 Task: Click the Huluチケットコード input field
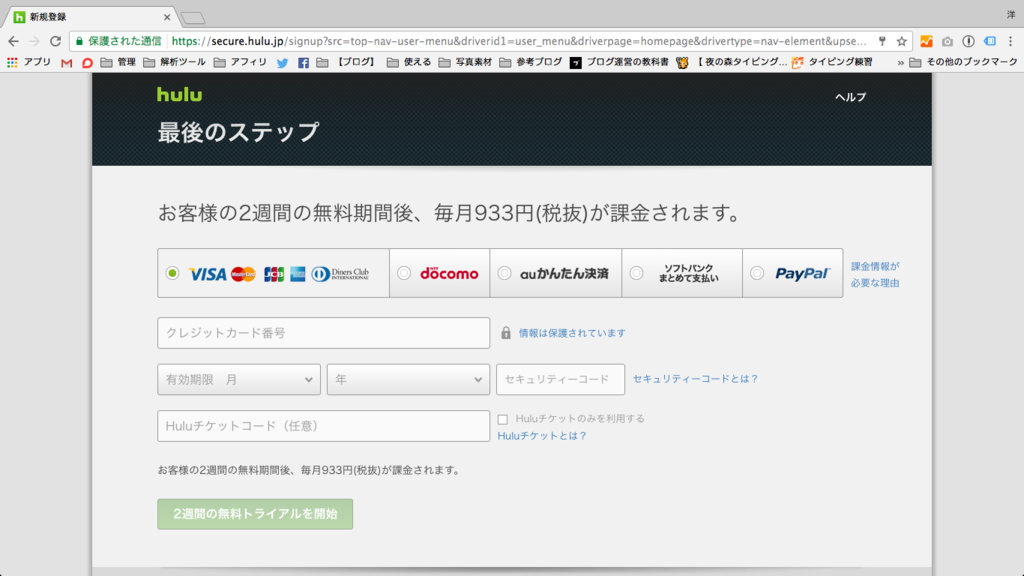323,426
